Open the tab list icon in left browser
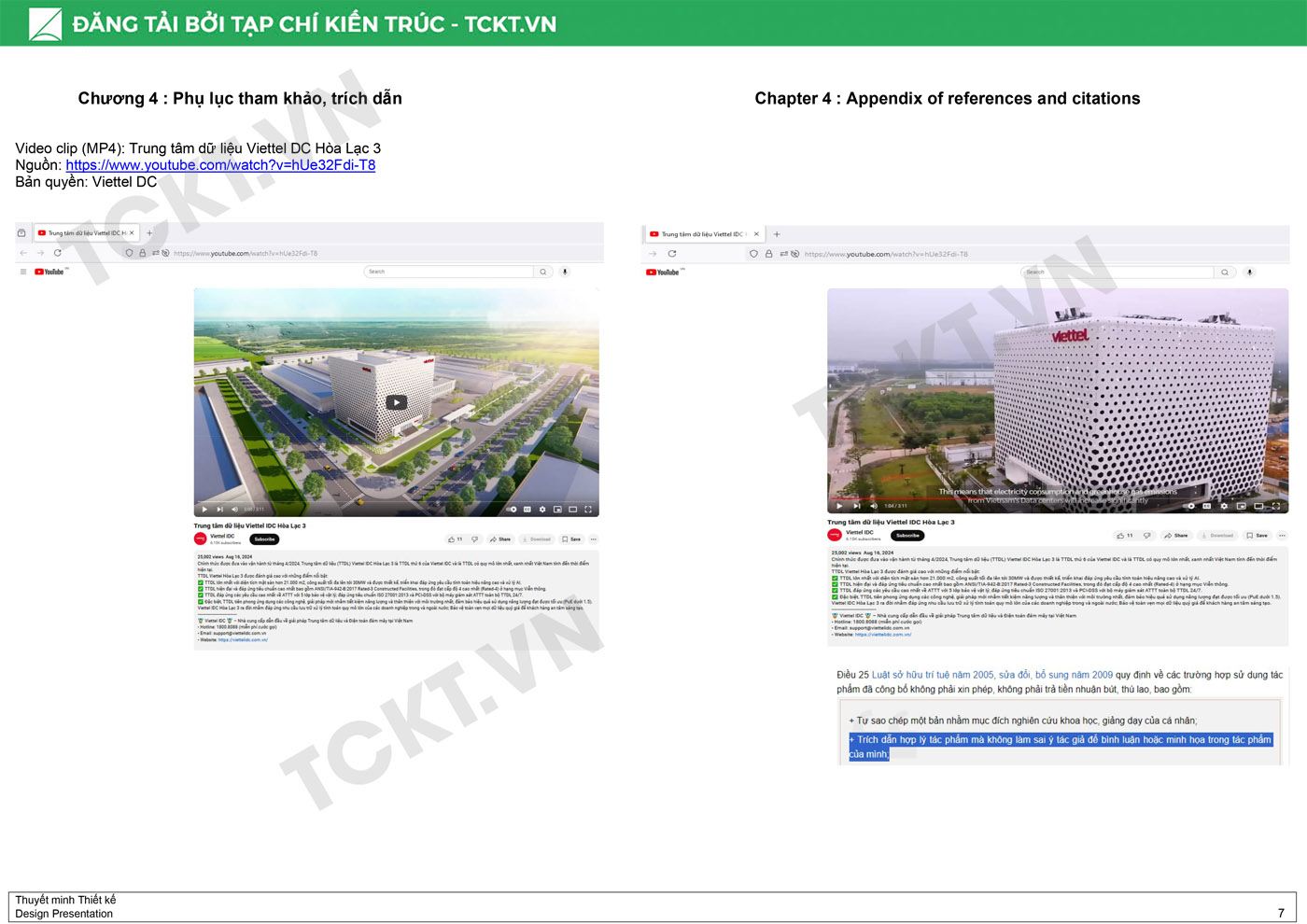The width and height of the screenshot is (1307, 924). tap(21, 232)
